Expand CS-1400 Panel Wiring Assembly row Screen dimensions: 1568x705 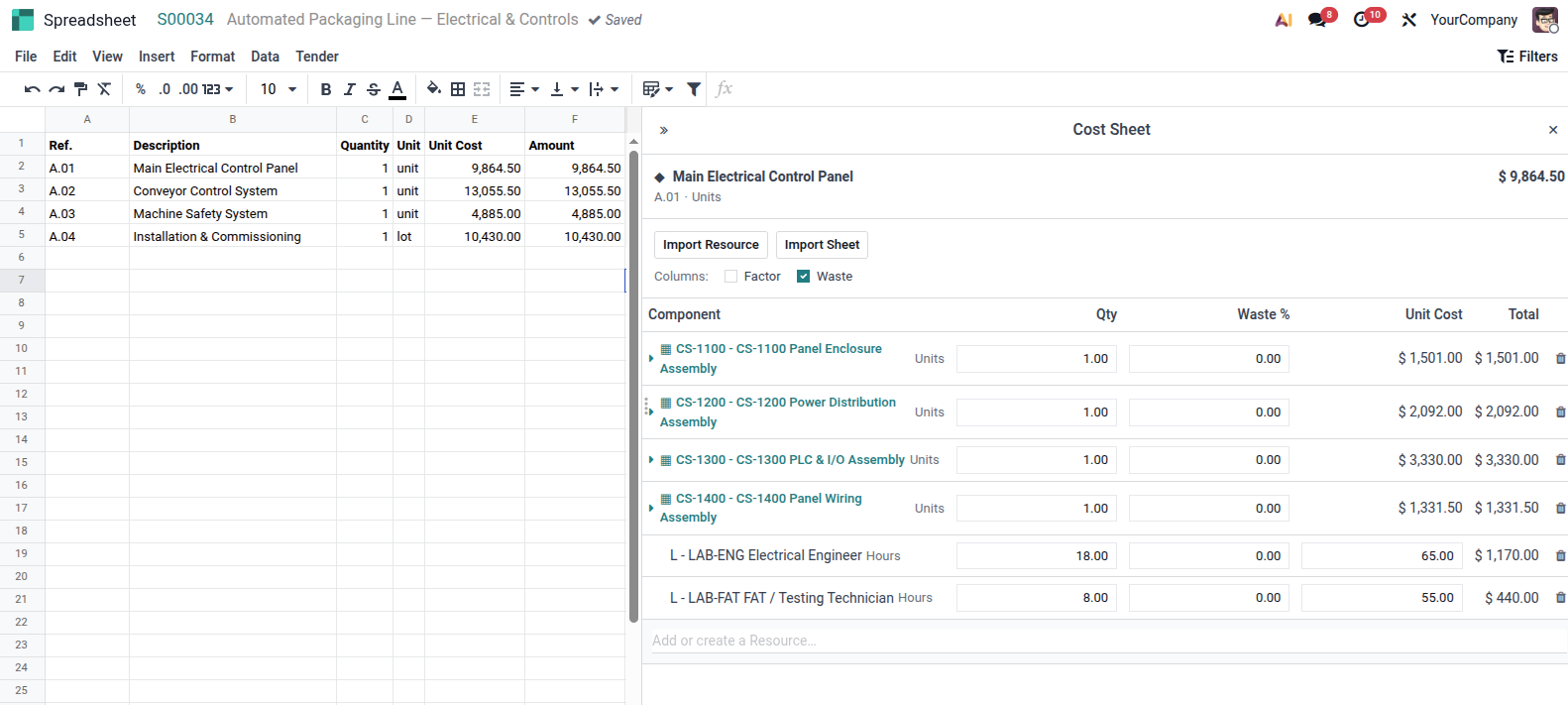651,508
